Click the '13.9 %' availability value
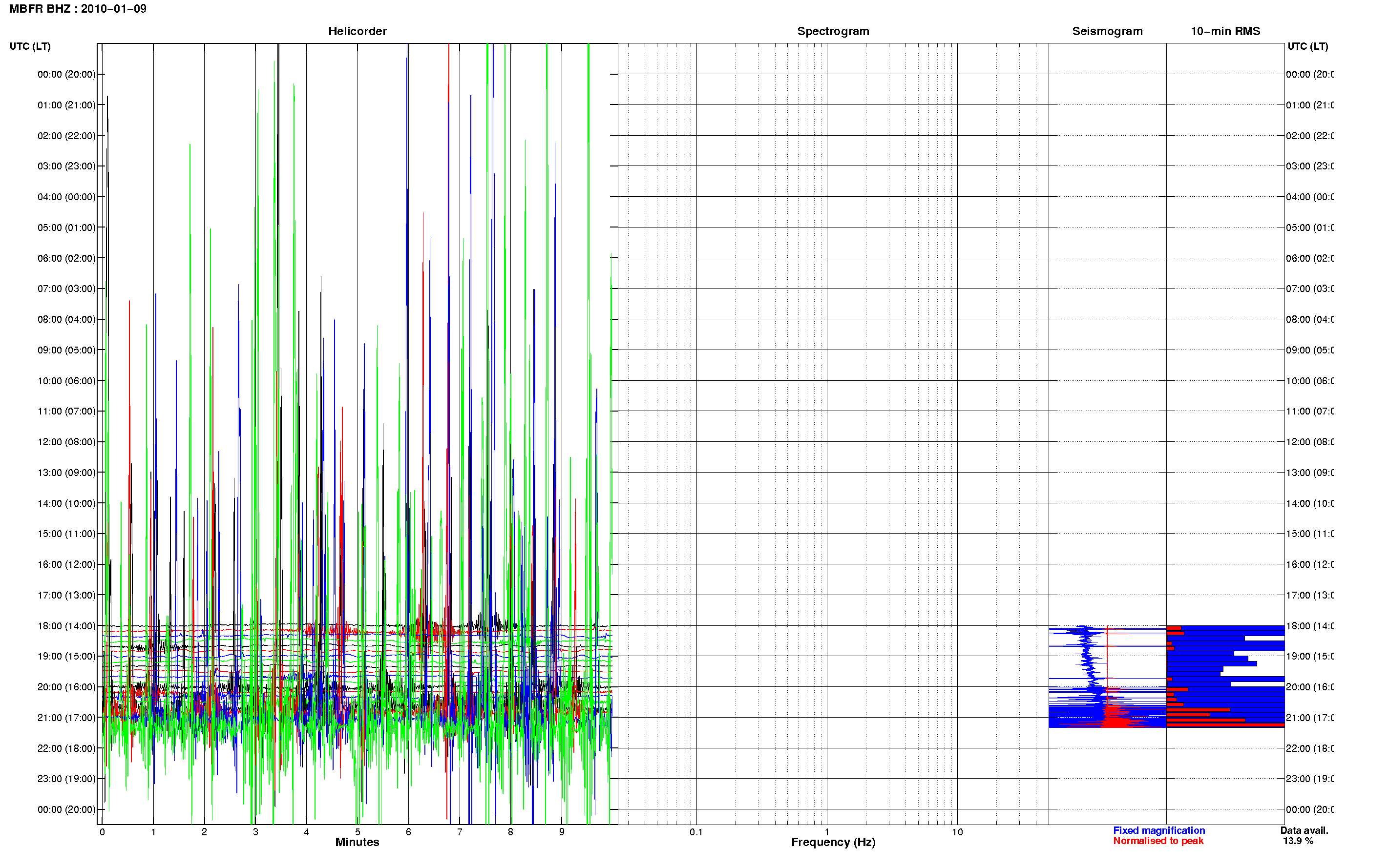 point(1298,841)
